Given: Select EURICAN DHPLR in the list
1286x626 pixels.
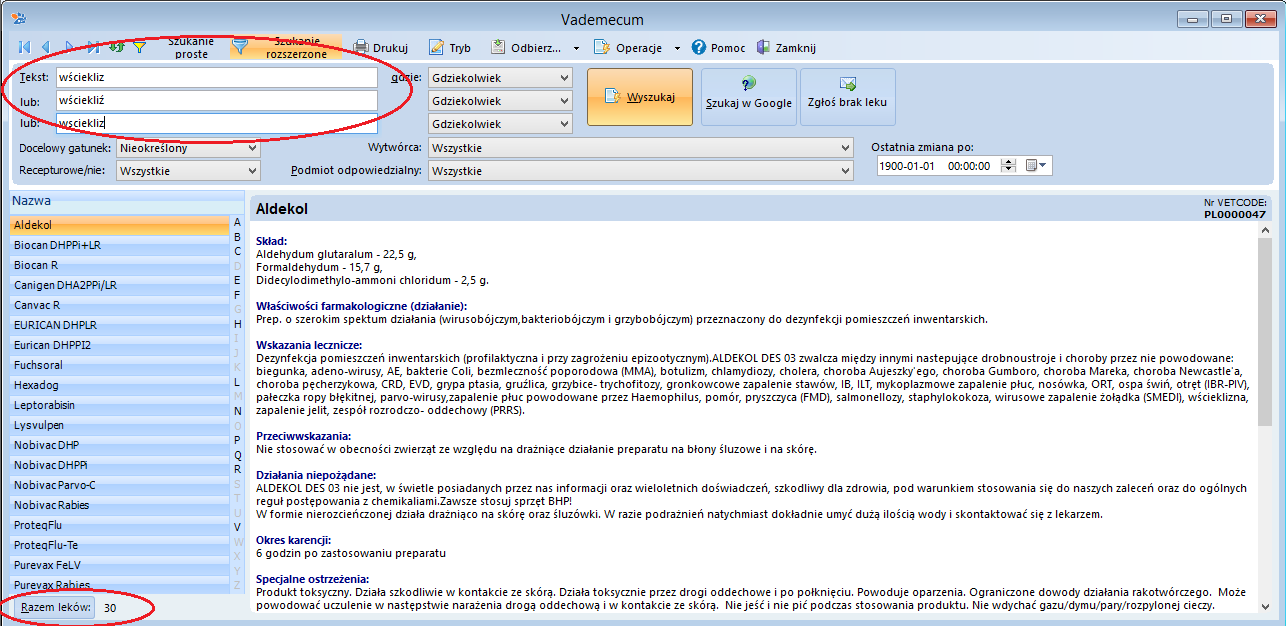Looking at the screenshot, I should [x=120, y=325].
